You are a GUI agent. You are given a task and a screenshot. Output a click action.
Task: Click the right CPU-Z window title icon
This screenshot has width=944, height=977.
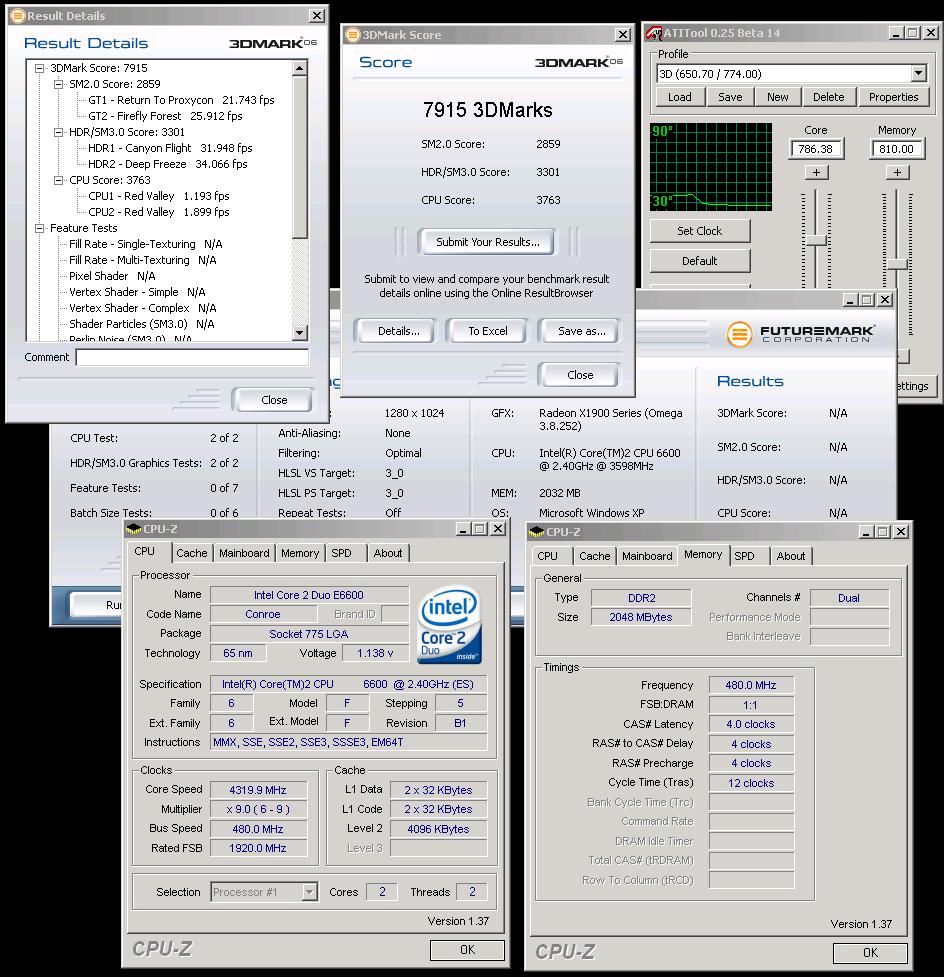[x=536, y=532]
